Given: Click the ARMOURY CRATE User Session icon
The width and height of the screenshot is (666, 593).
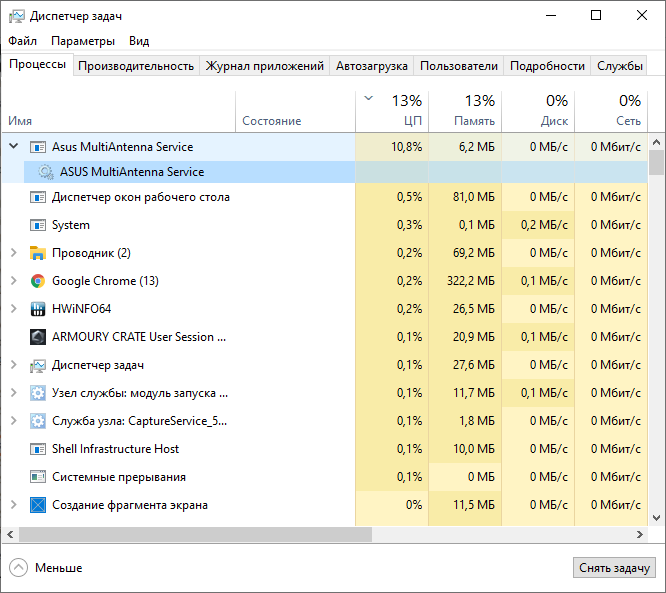Looking at the screenshot, I should point(38,337).
